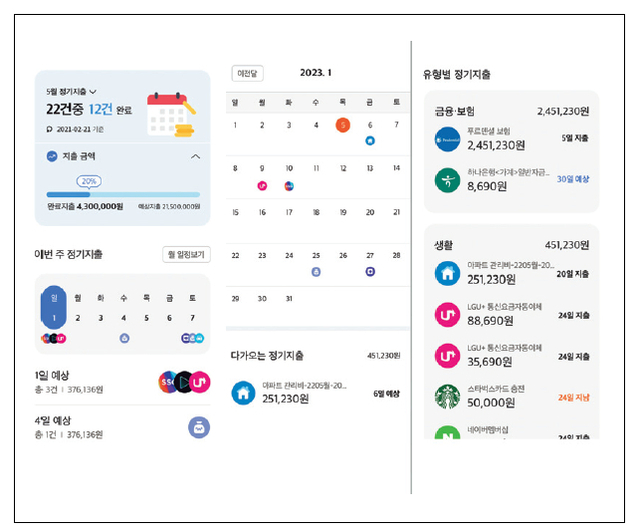Select day 7 in weekly strip
This screenshot has height=532, width=640.
click(x=192, y=318)
